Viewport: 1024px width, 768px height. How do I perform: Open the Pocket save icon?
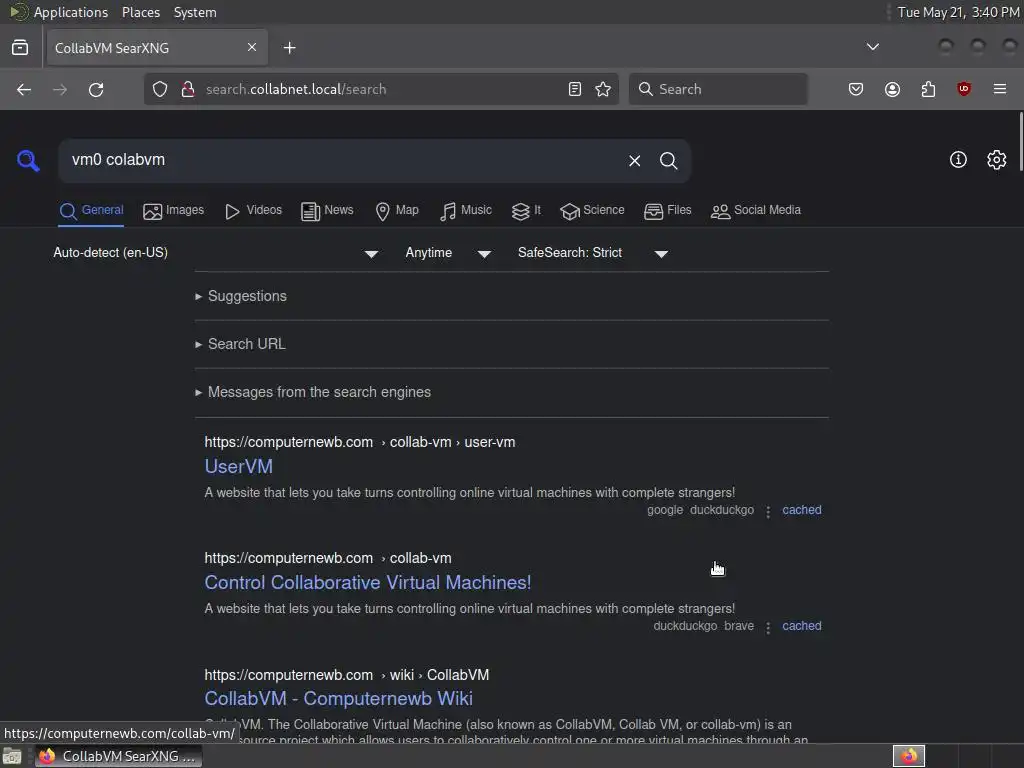click(x=856, y=89)
